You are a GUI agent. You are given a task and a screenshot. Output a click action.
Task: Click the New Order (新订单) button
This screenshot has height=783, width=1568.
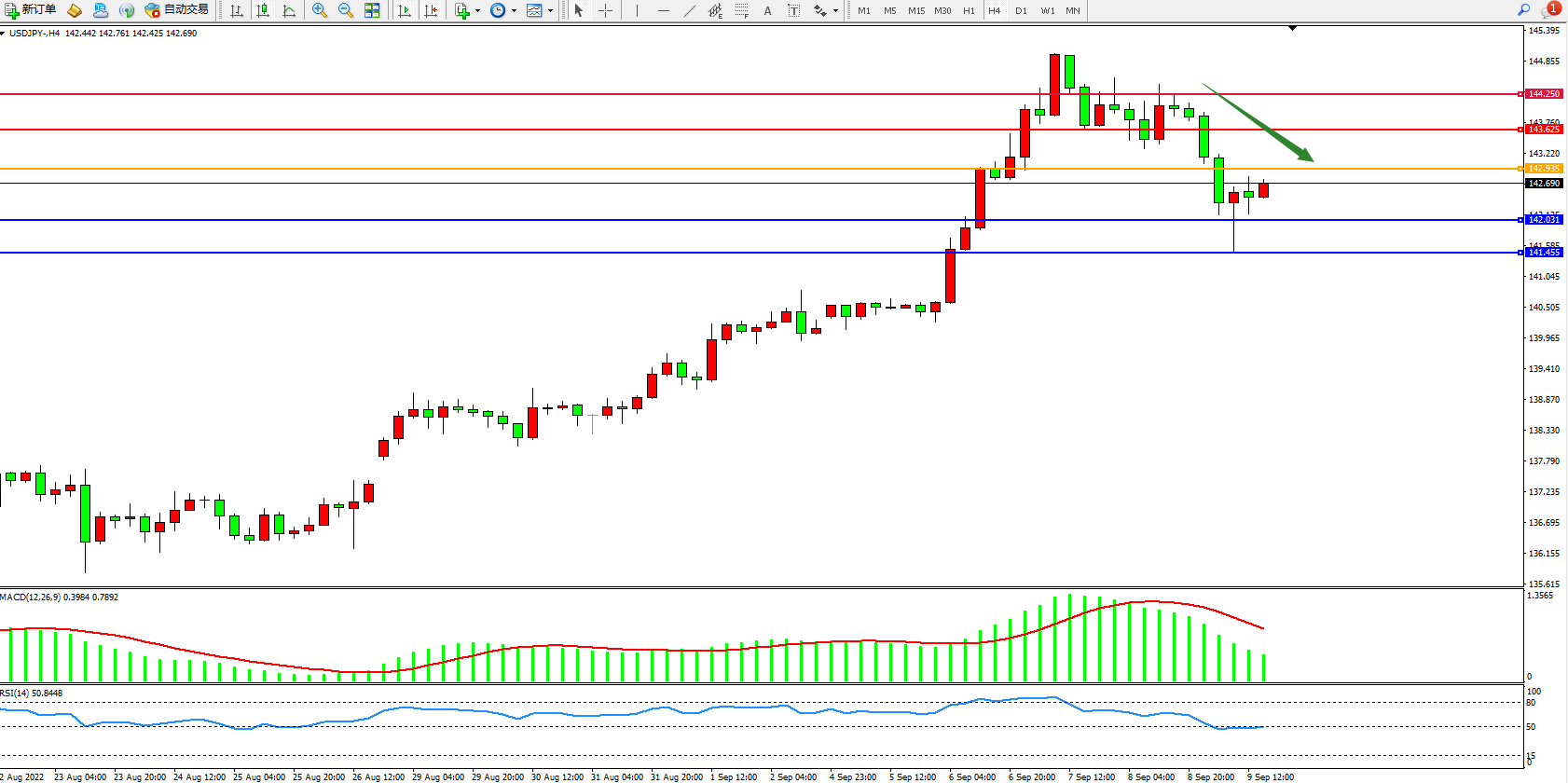[30, 10]
